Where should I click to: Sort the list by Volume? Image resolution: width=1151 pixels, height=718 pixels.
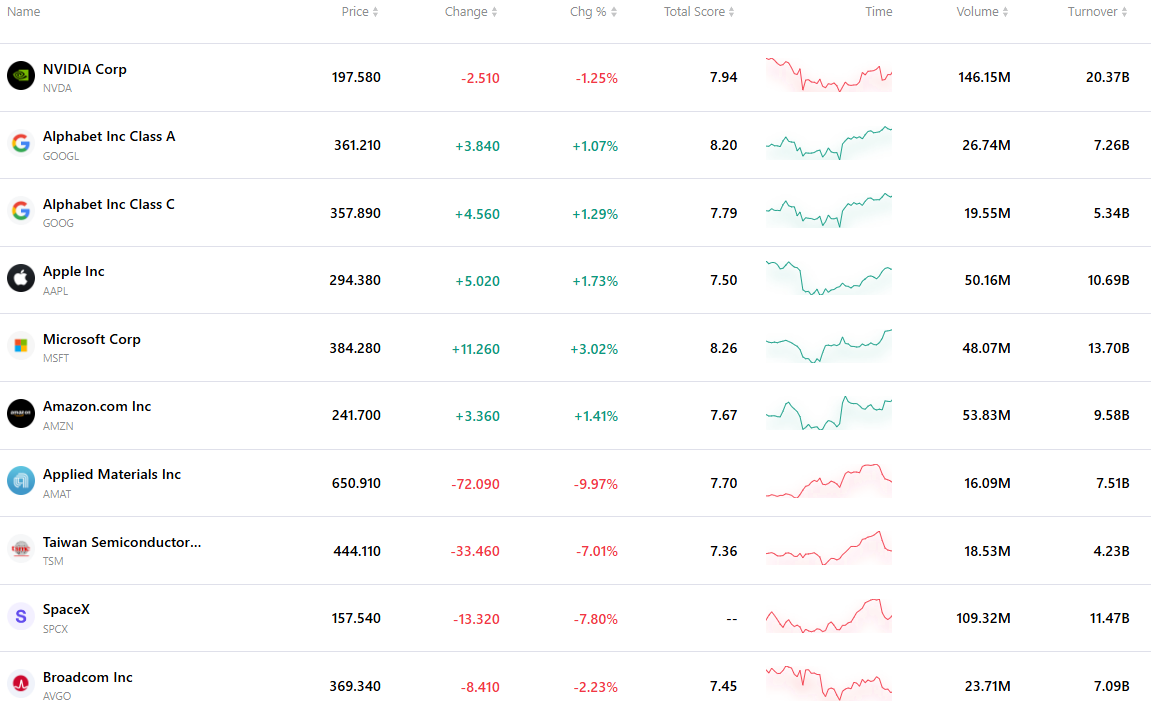pos(982,12)
